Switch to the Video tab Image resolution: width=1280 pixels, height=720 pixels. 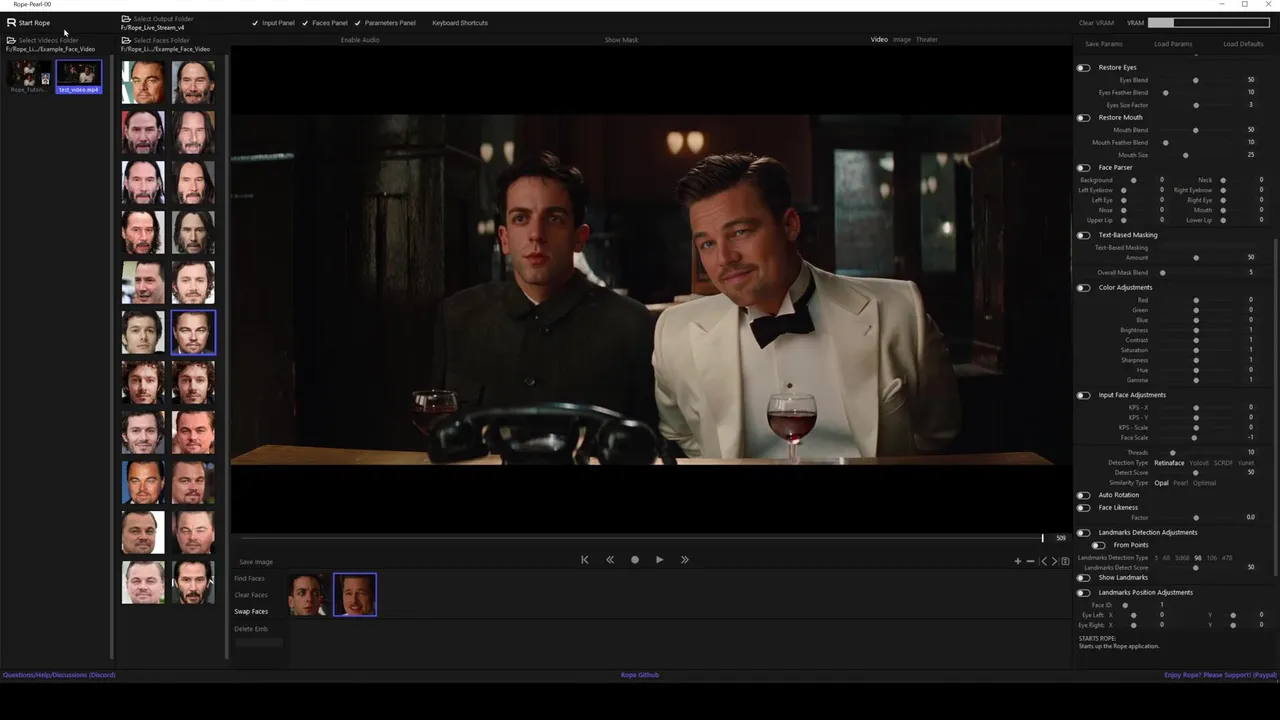tap(879, 40)
